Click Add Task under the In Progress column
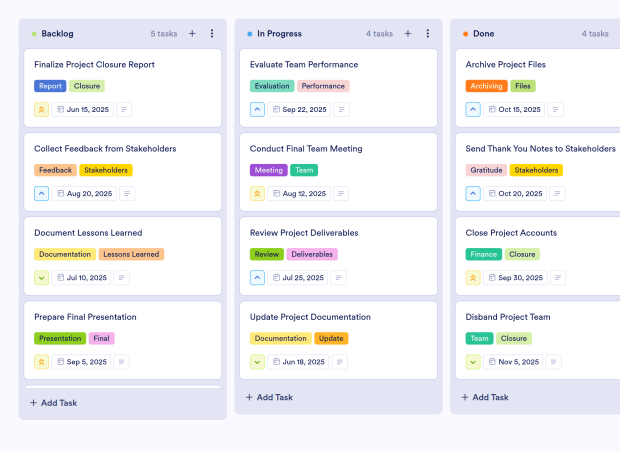Image resolution: width=620 pixels, height=451 pixels. pos(276,397)
